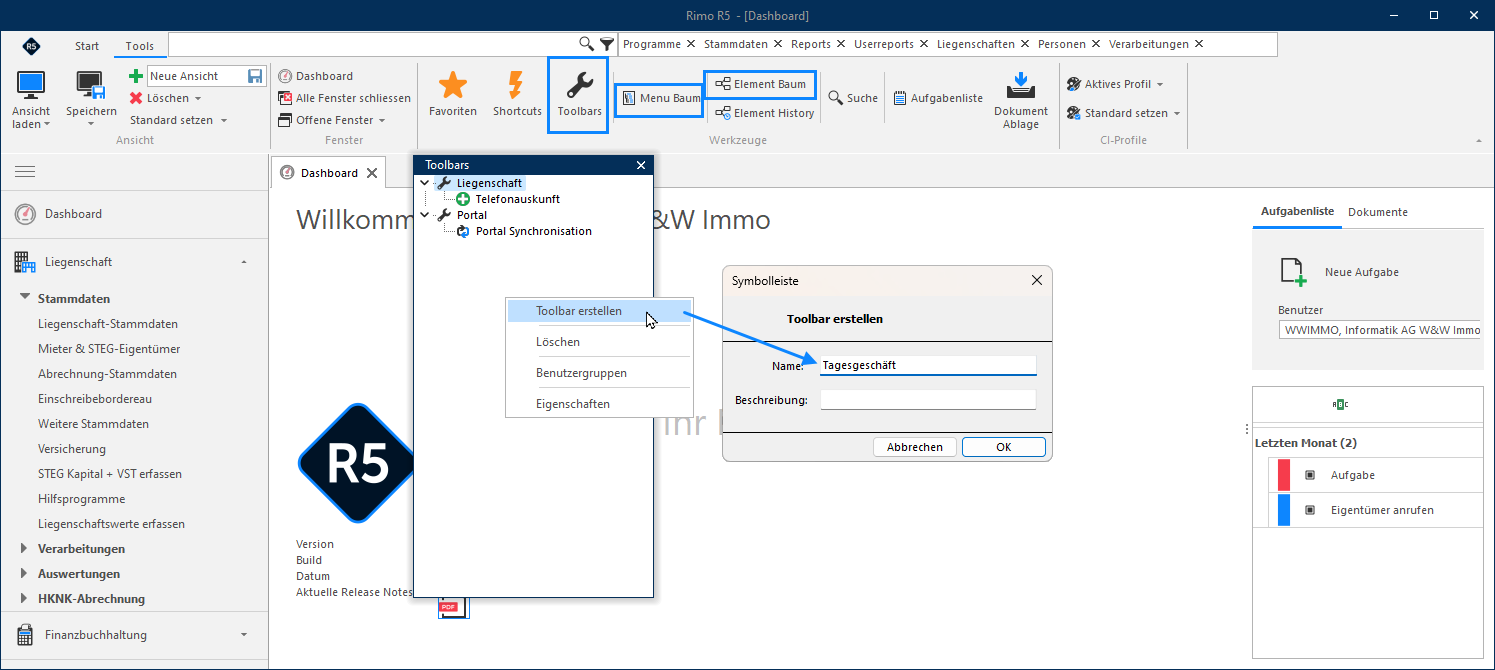Viewport: 1495px width, 670px height.
Task: Click the filter funnel icon by search box
Action: tap(606, 44)
